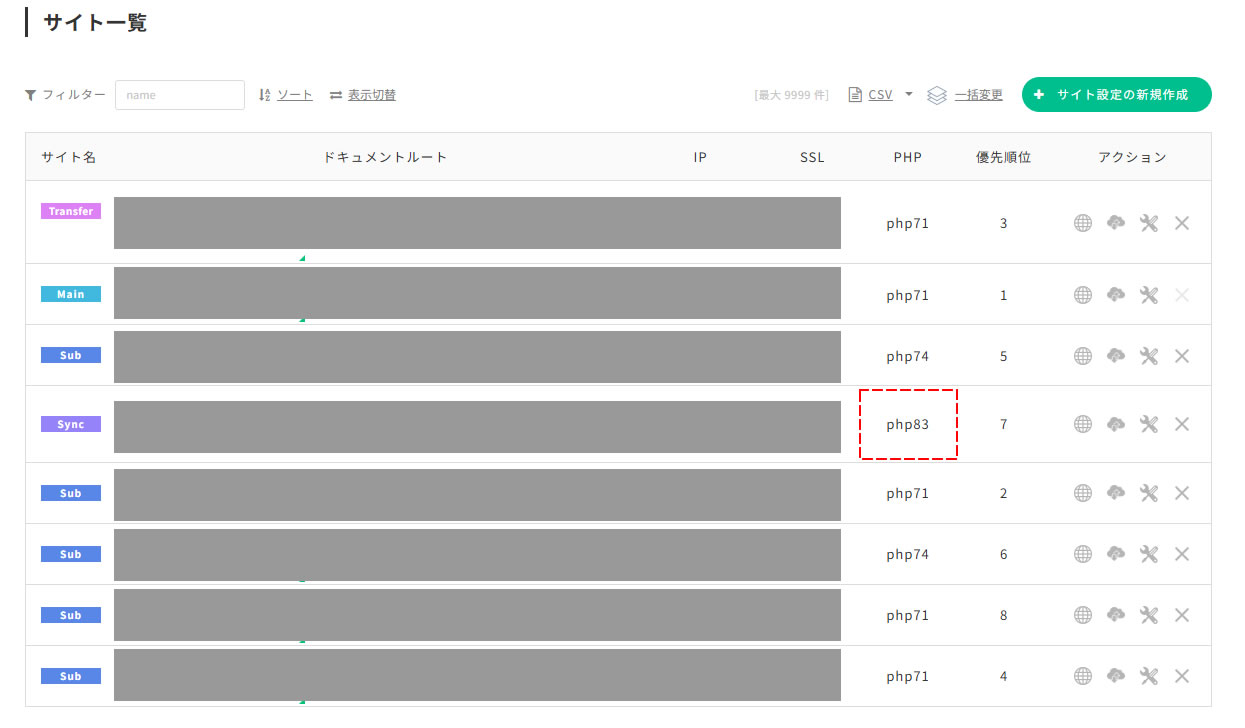The image size is (1245, 728).
Task: Click the funnel filter icon
Action: click(x=30, y=95)
